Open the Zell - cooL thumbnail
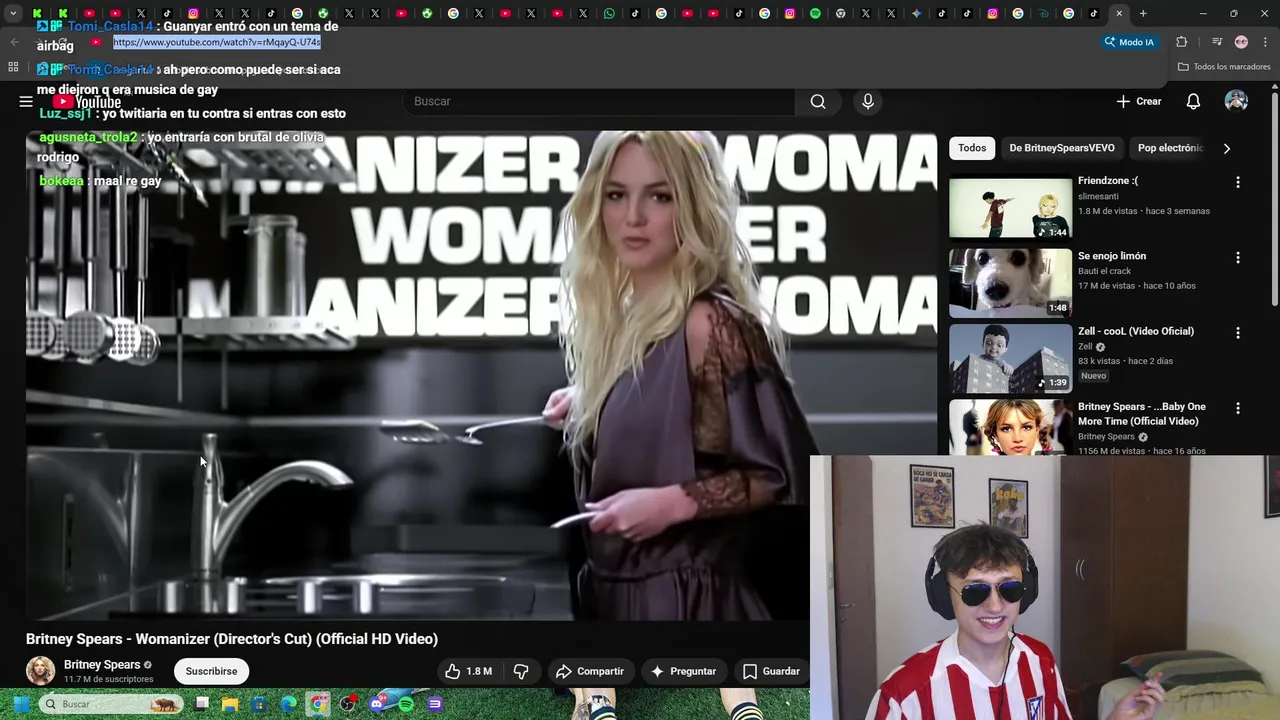 pyautogui.click(x=1010, y=358)
